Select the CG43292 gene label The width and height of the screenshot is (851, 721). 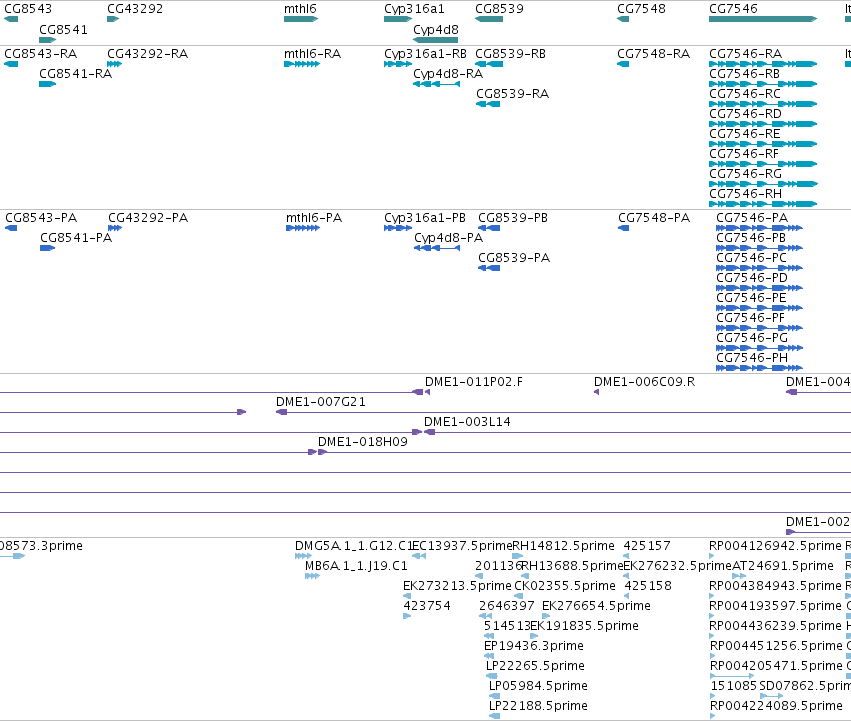tap(135, 9)
